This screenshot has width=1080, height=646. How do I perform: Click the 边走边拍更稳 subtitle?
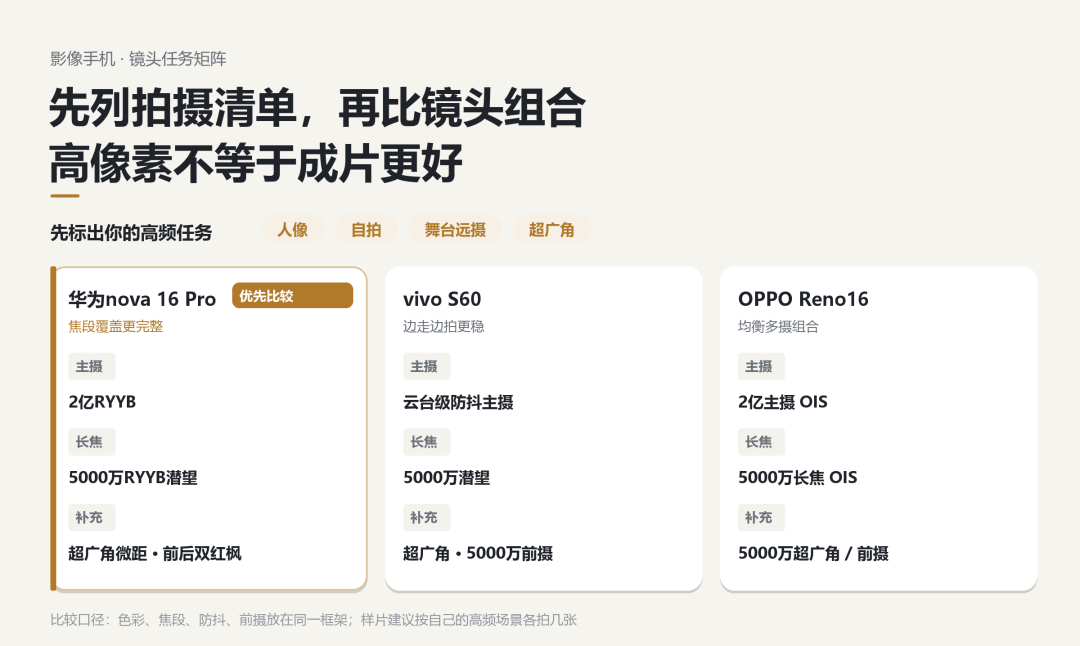444,326
